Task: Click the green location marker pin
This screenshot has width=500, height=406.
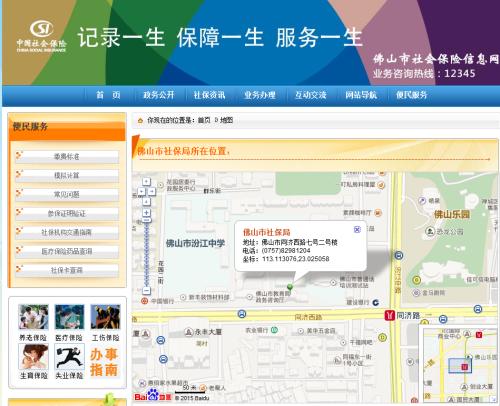Action: pos(290,287)
